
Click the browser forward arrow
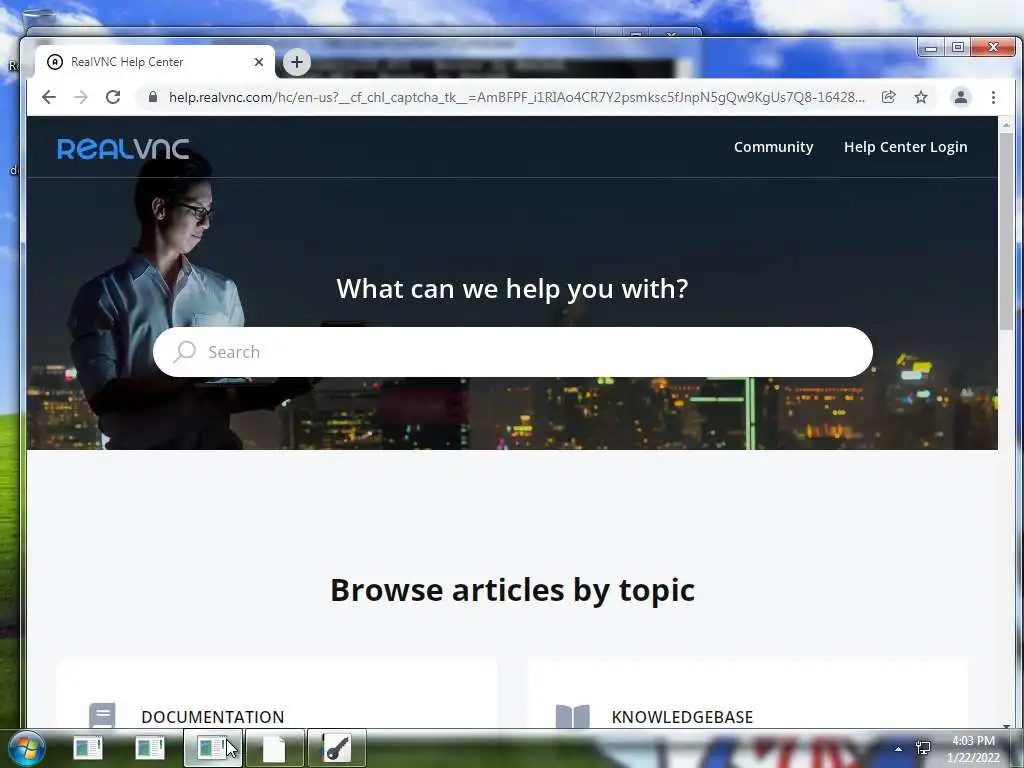(81, 97)
